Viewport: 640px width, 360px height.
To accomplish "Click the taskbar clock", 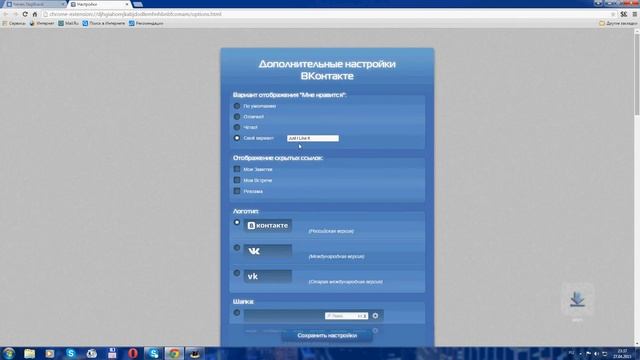I will 622,353.
